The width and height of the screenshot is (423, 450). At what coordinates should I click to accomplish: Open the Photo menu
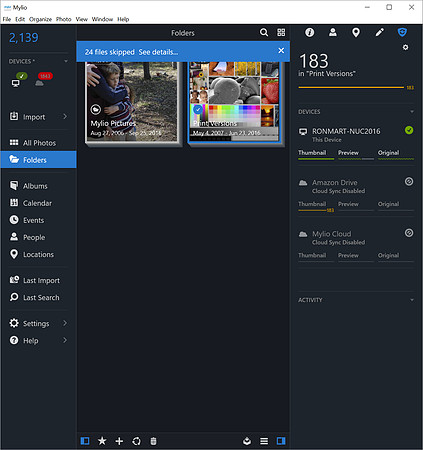click(x=64, y=19)
